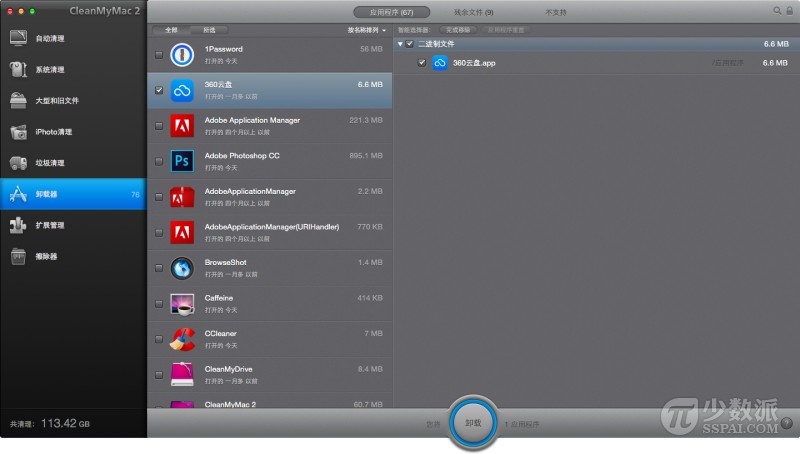Uncheck the 360云盘.app file checkbox

[x=421, y=63]
